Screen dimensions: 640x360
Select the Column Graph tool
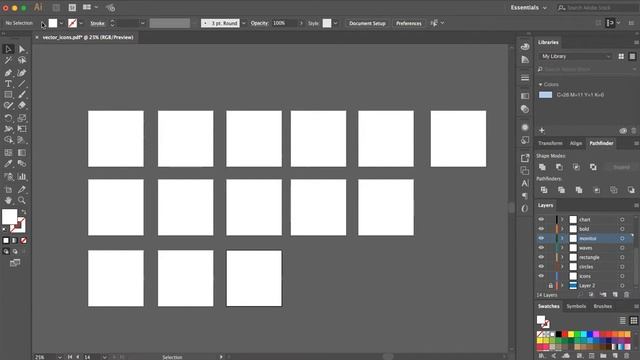point(22,177)
